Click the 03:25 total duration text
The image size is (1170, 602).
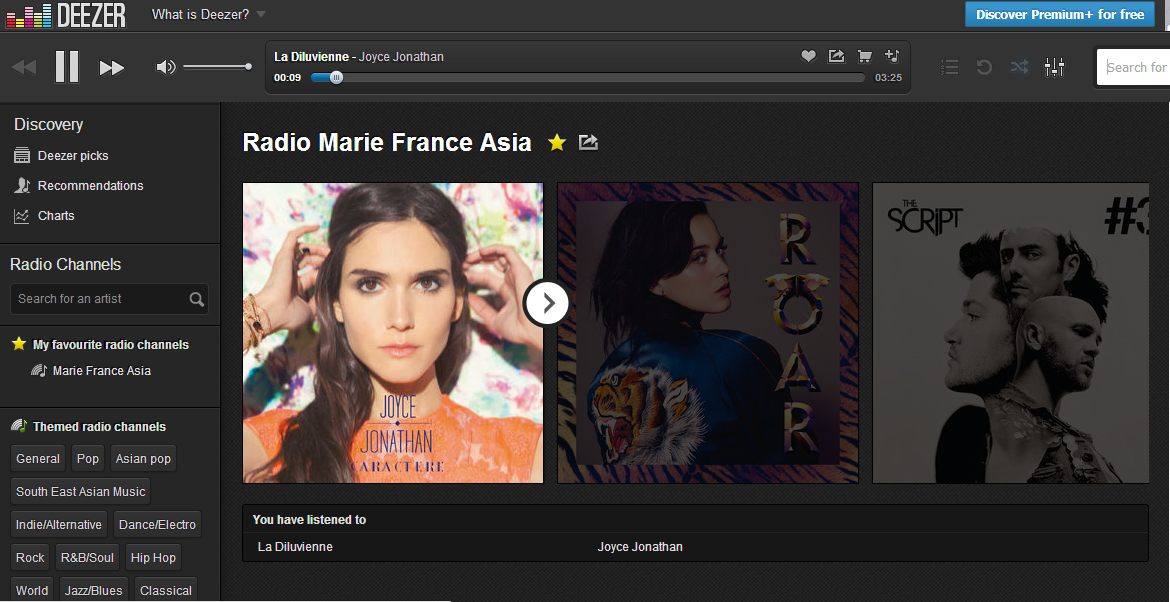click(x=888, y=78)
